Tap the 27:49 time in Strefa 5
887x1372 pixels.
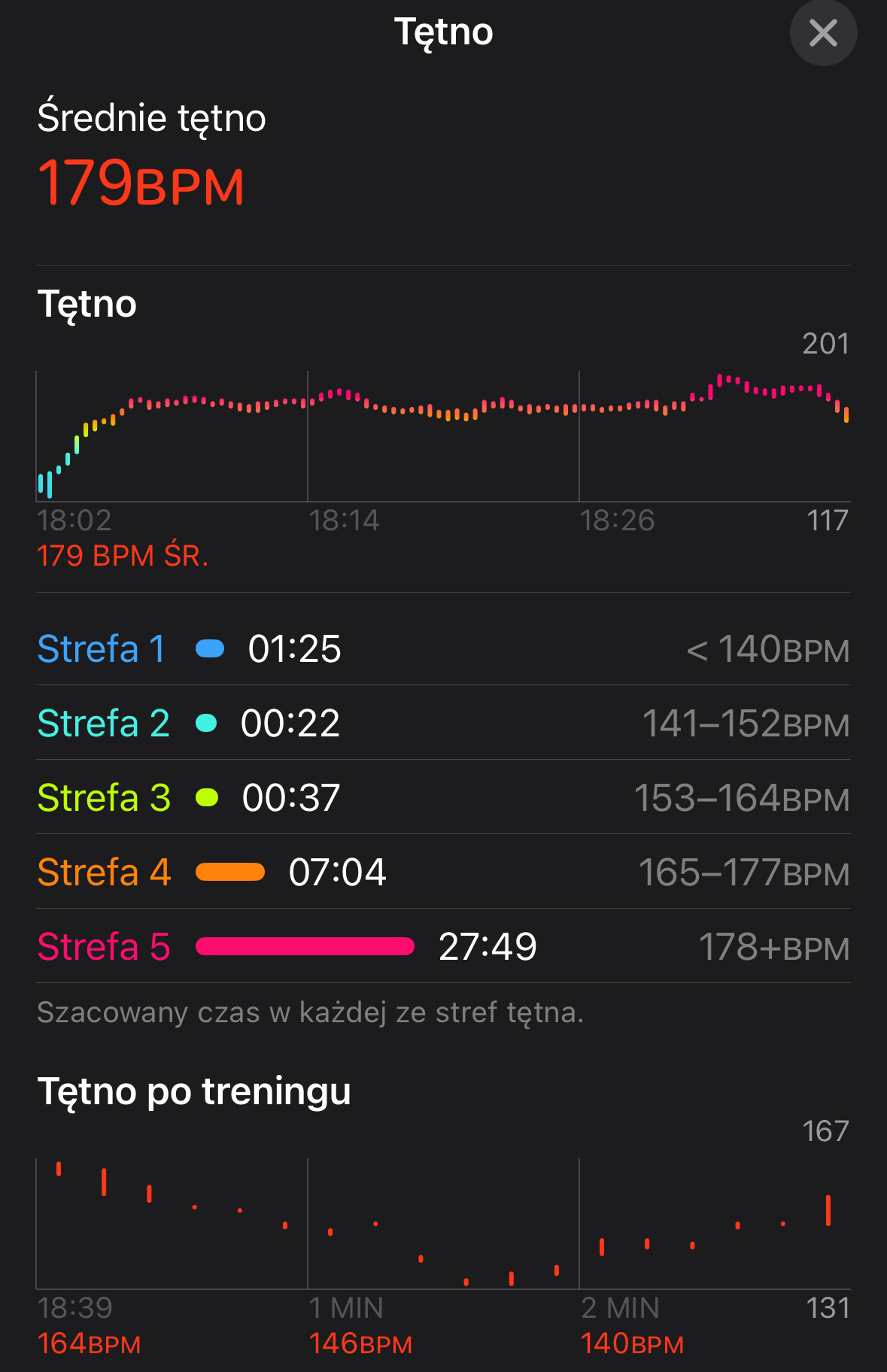(488, 946)
